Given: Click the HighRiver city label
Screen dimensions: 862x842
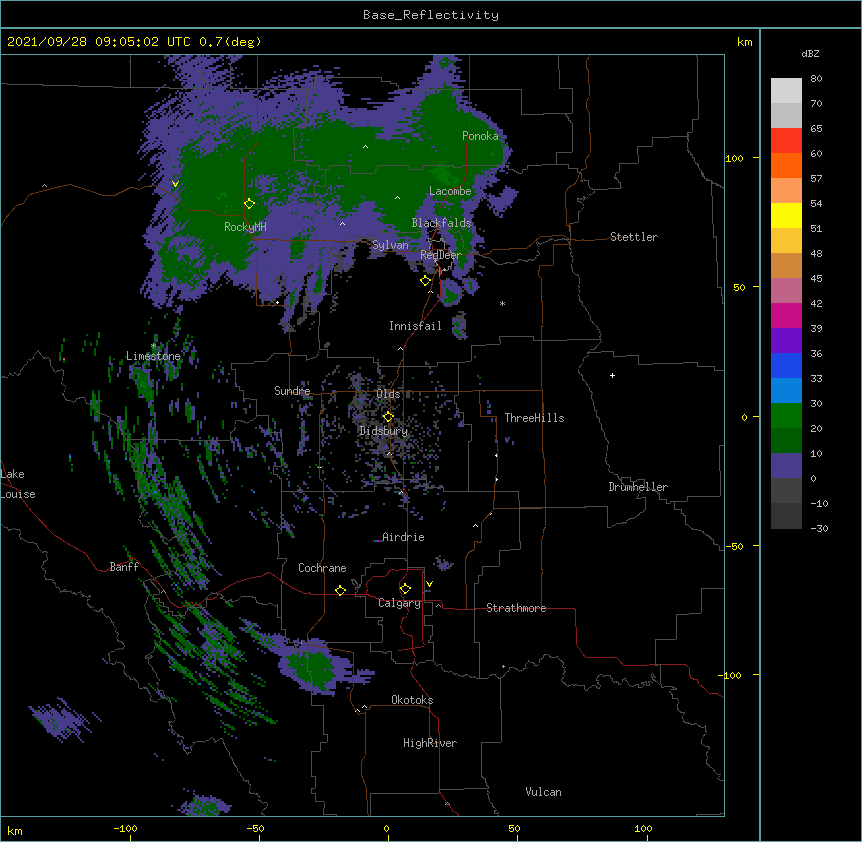Looking at the screenshot, I should tap(430, 743).
